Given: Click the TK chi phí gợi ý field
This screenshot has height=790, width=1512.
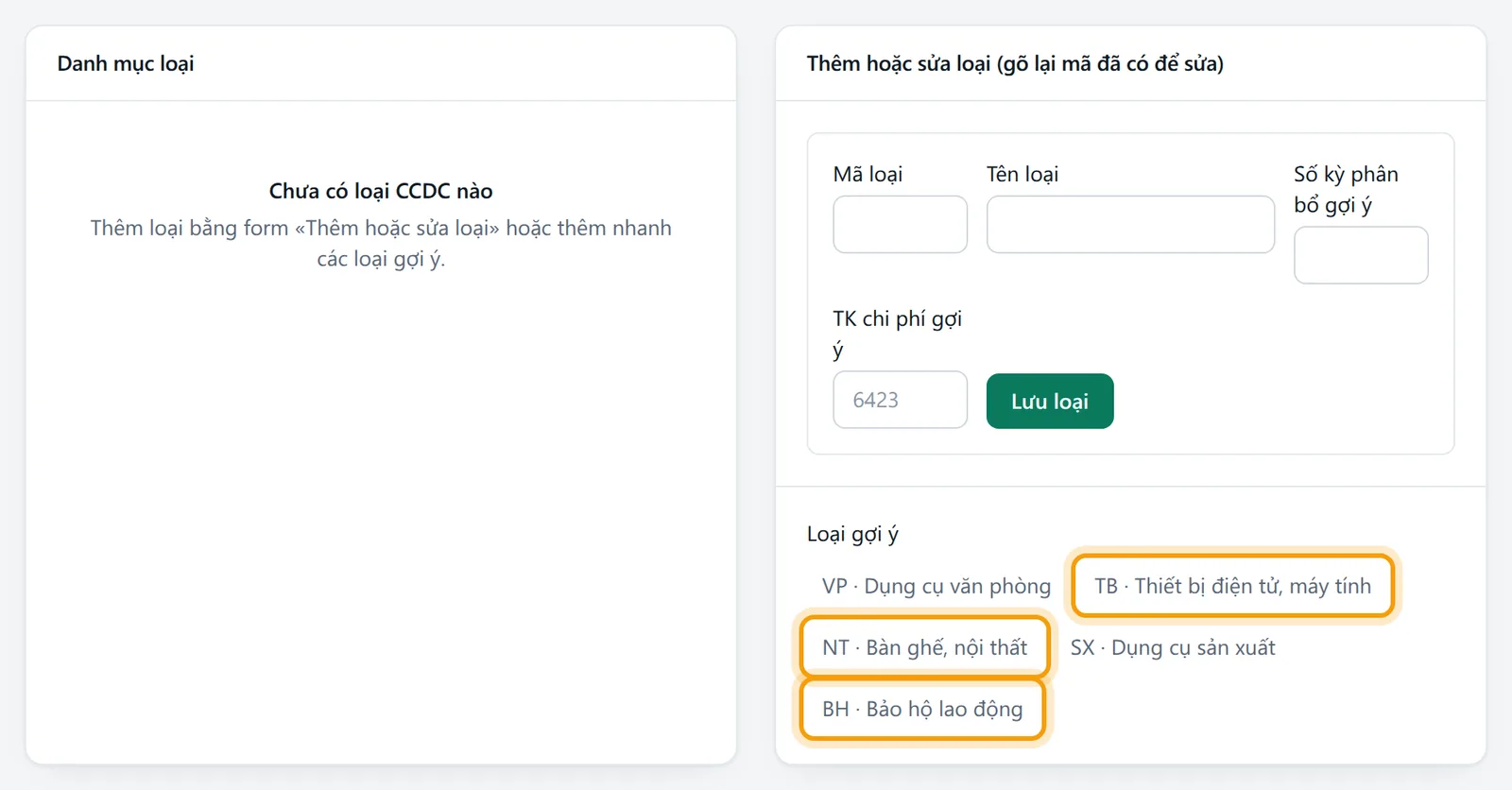Looking at the screenshot, I should pyautogui.click(x=900, y=400).
